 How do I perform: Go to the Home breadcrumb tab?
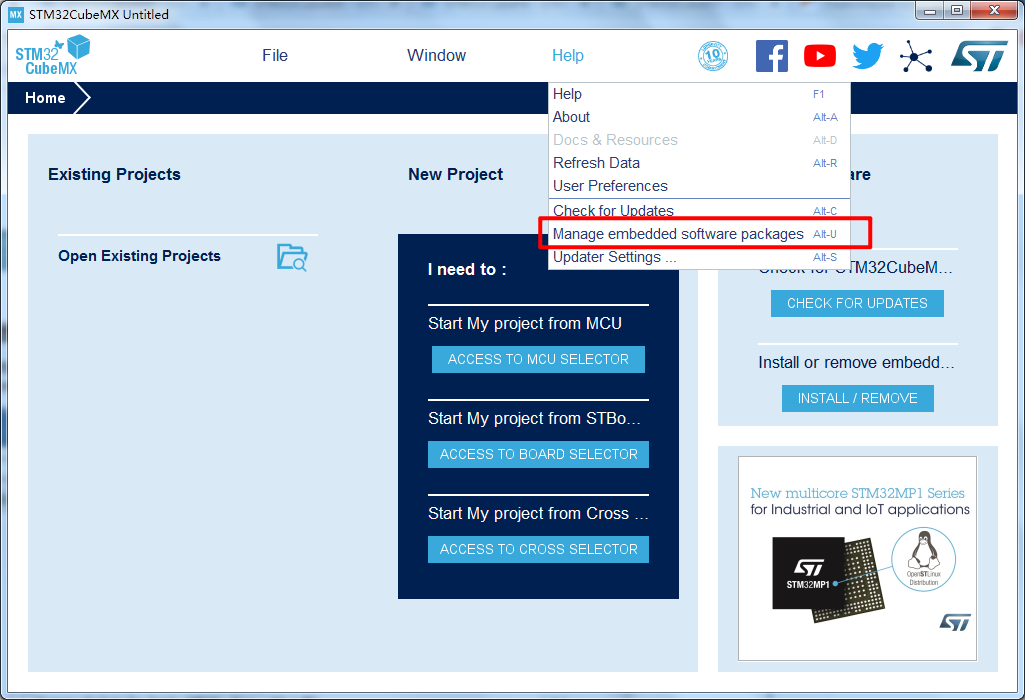tap(45, 98)
